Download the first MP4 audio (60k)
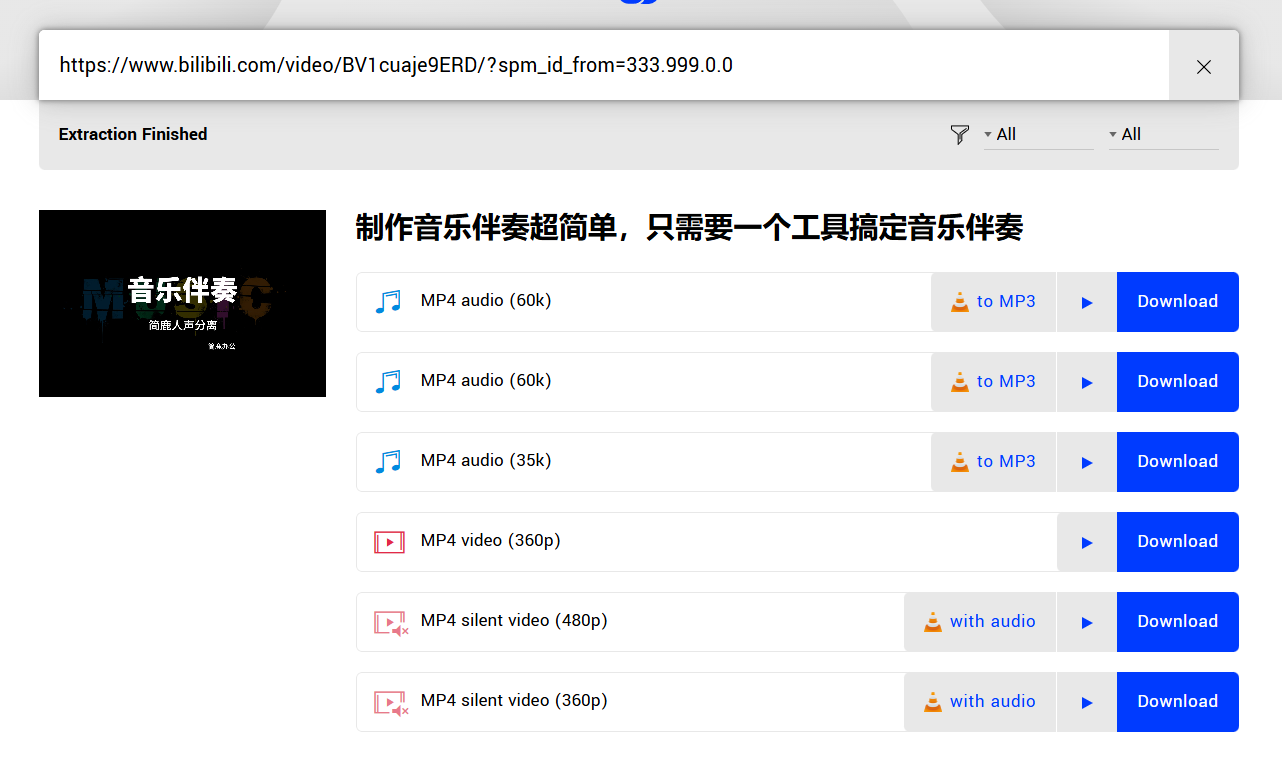Image resolution: width=1282 pixels, height=768 pixels. click(1177, 302)
